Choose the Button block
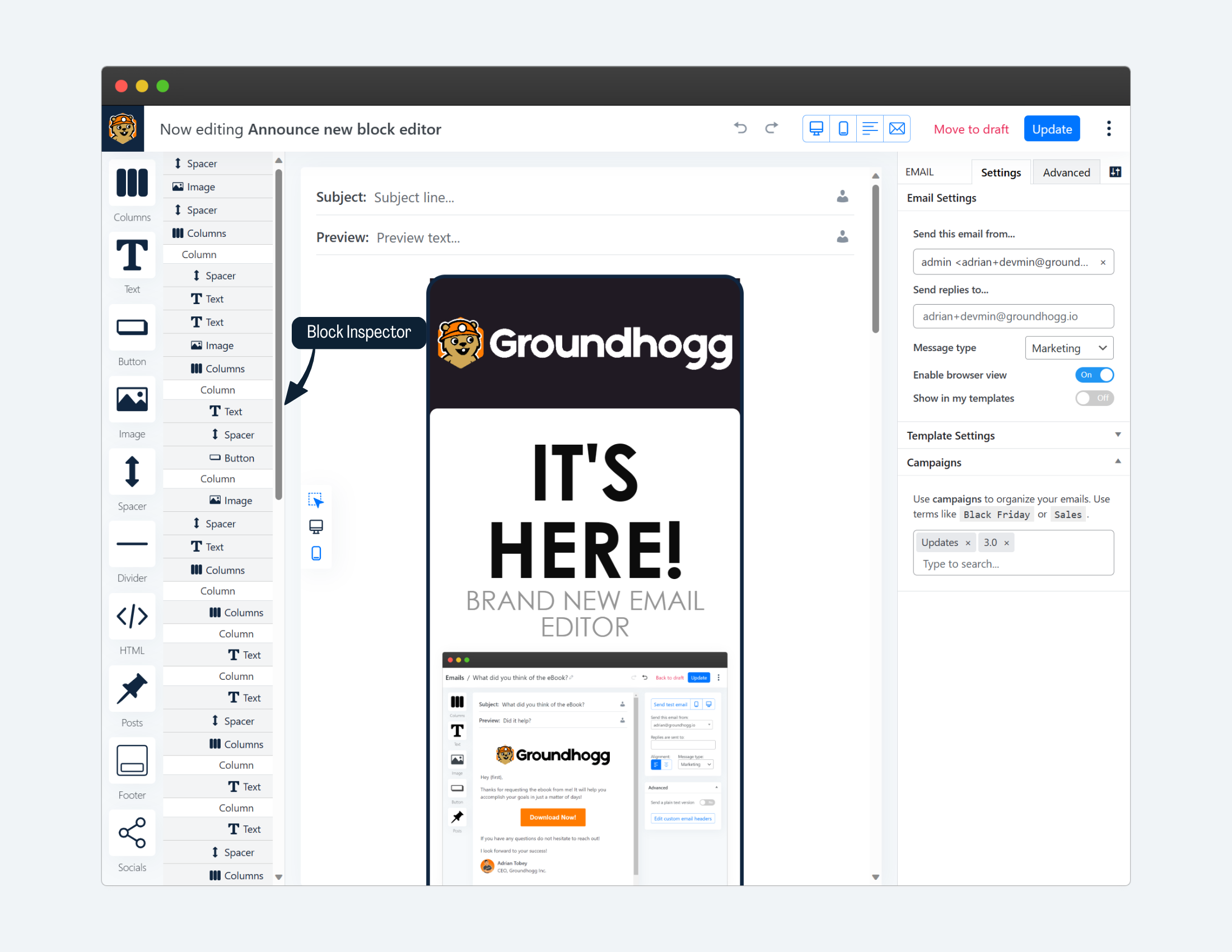The image size is (1232, 952). [x=132, y=328]
